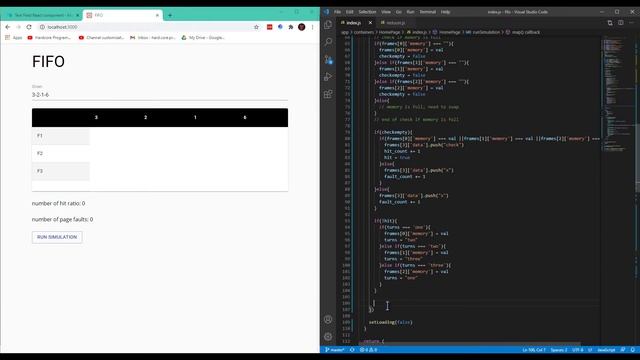Open the Manage gear in VS Code
Viewport: 640px width, 360px height.
328,337
